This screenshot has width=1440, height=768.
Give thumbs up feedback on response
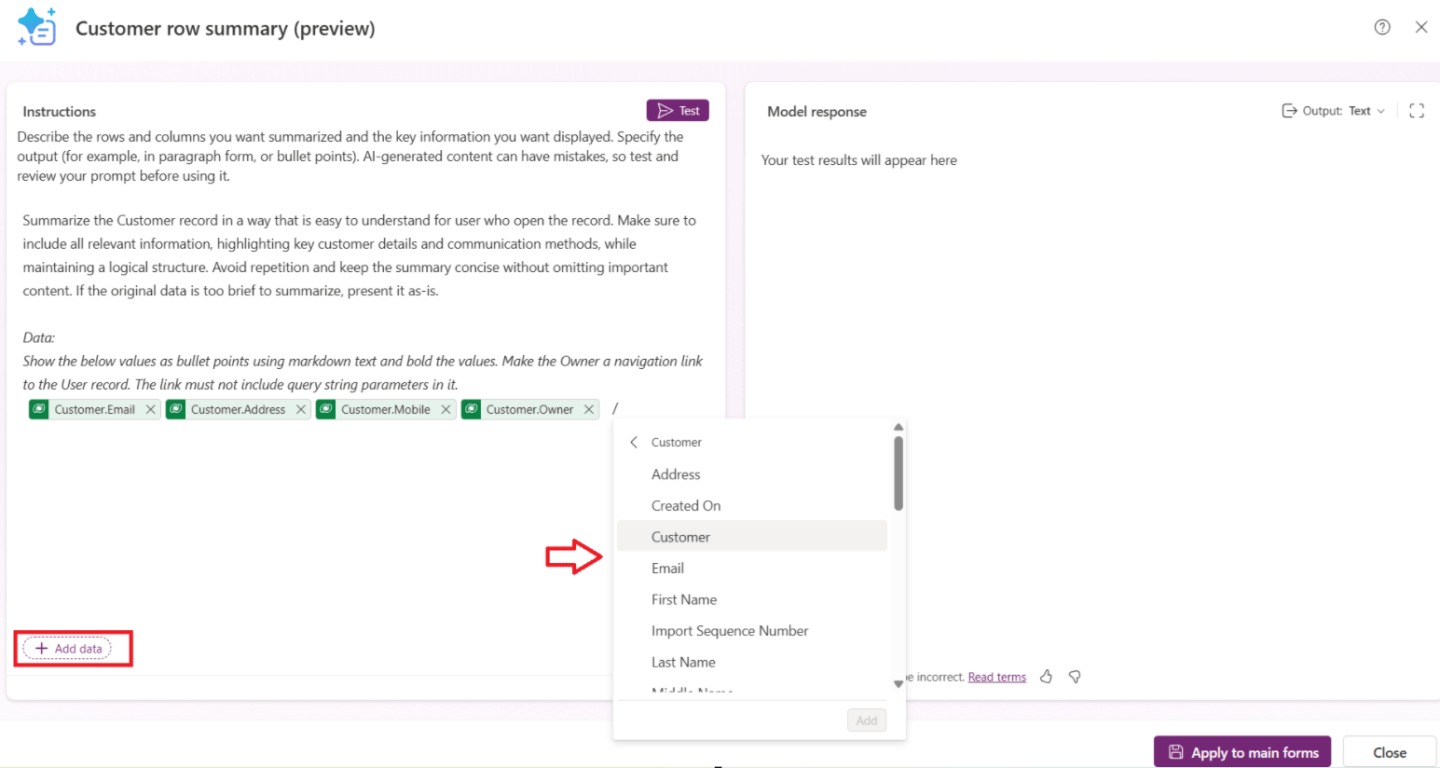pos(1046,677)
